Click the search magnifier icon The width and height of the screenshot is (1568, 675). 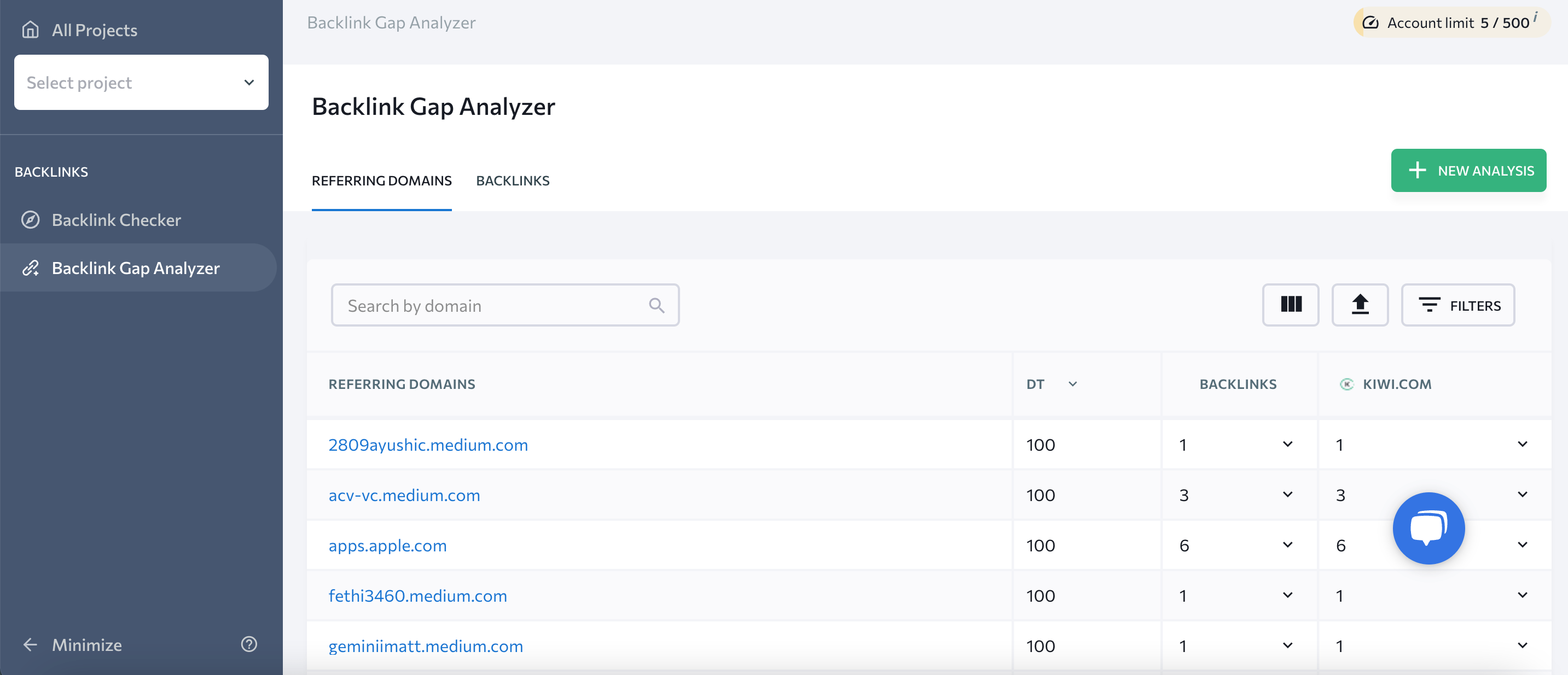(657, 305)
